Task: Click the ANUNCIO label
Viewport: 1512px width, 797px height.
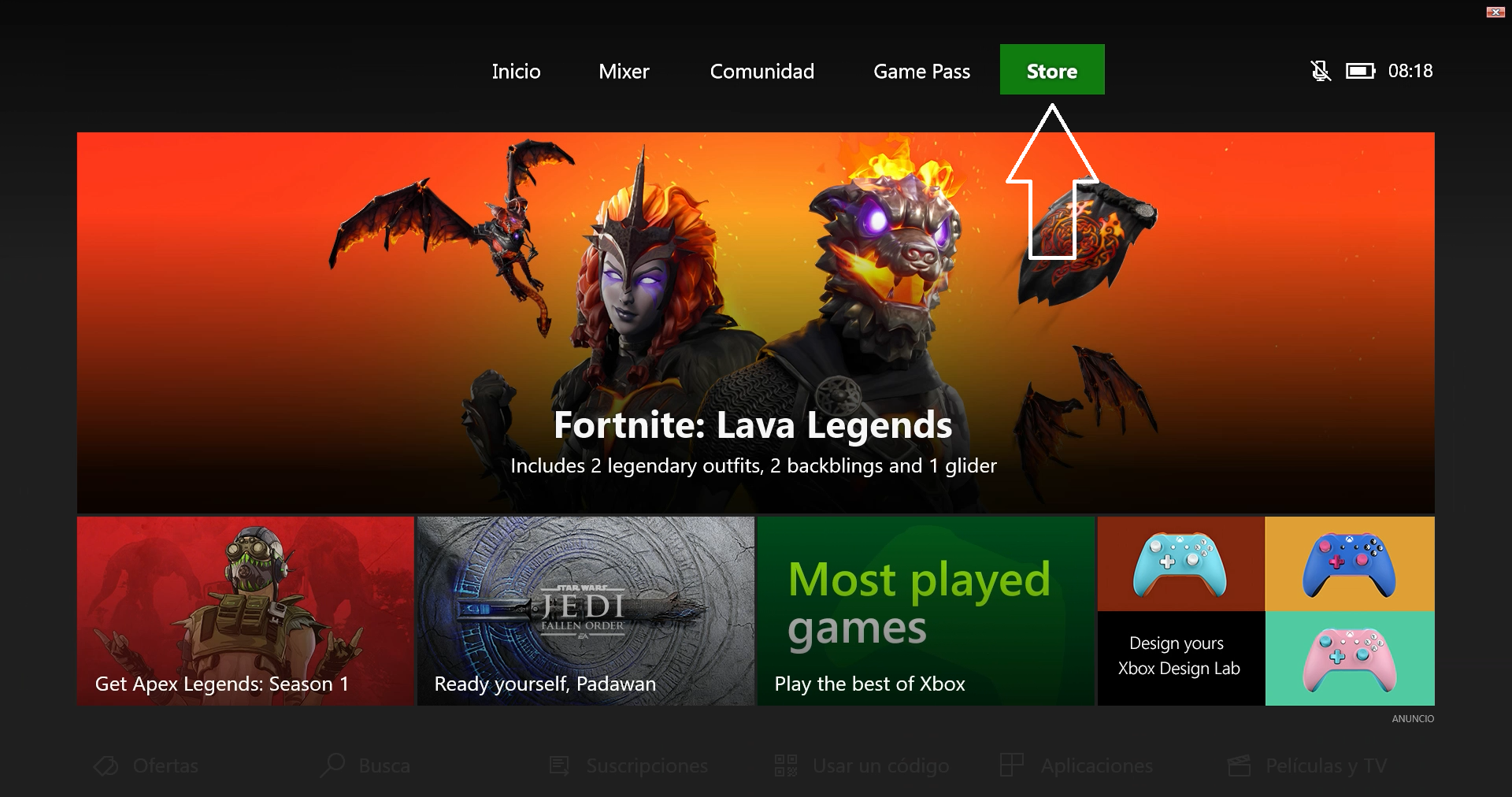Action: pos(1413,718)
